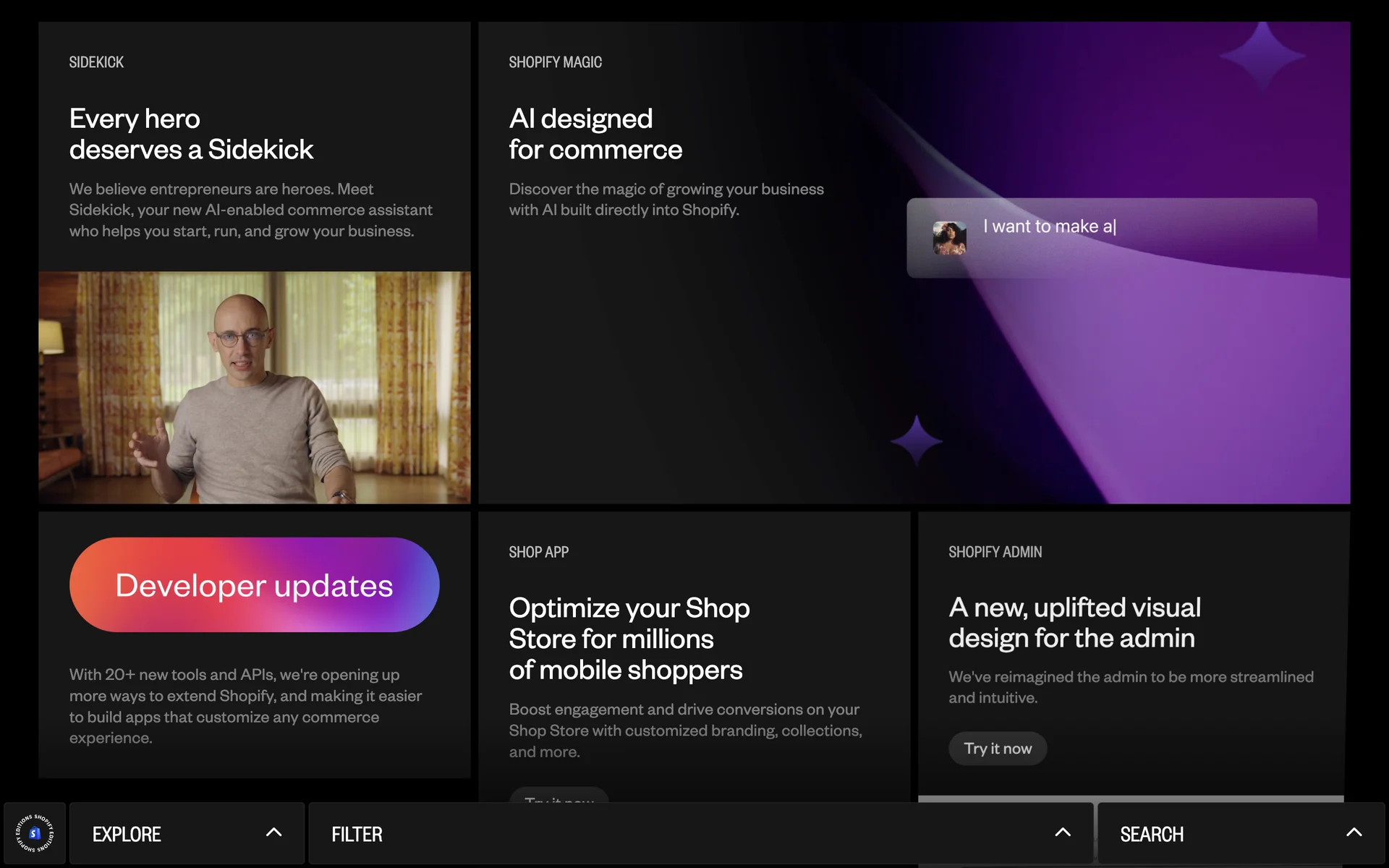Open 'Every hero deserves a Sidekick' heading

(191, 134)
